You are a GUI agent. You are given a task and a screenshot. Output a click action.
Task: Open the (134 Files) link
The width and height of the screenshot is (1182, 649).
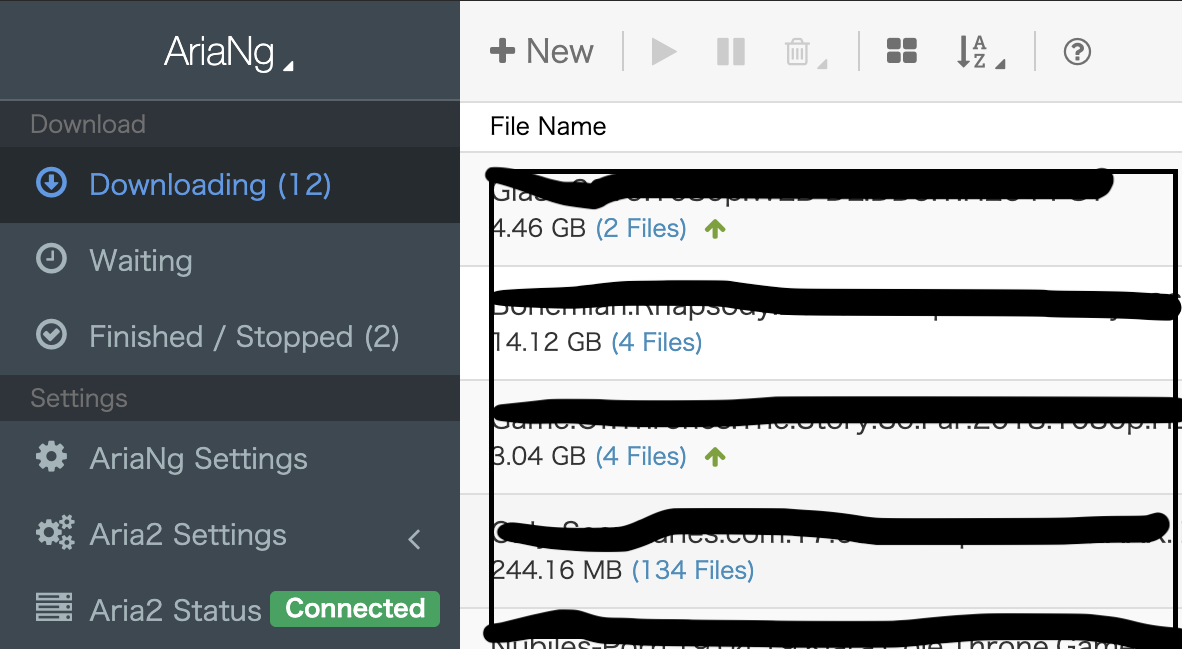(x=692, y=570)
